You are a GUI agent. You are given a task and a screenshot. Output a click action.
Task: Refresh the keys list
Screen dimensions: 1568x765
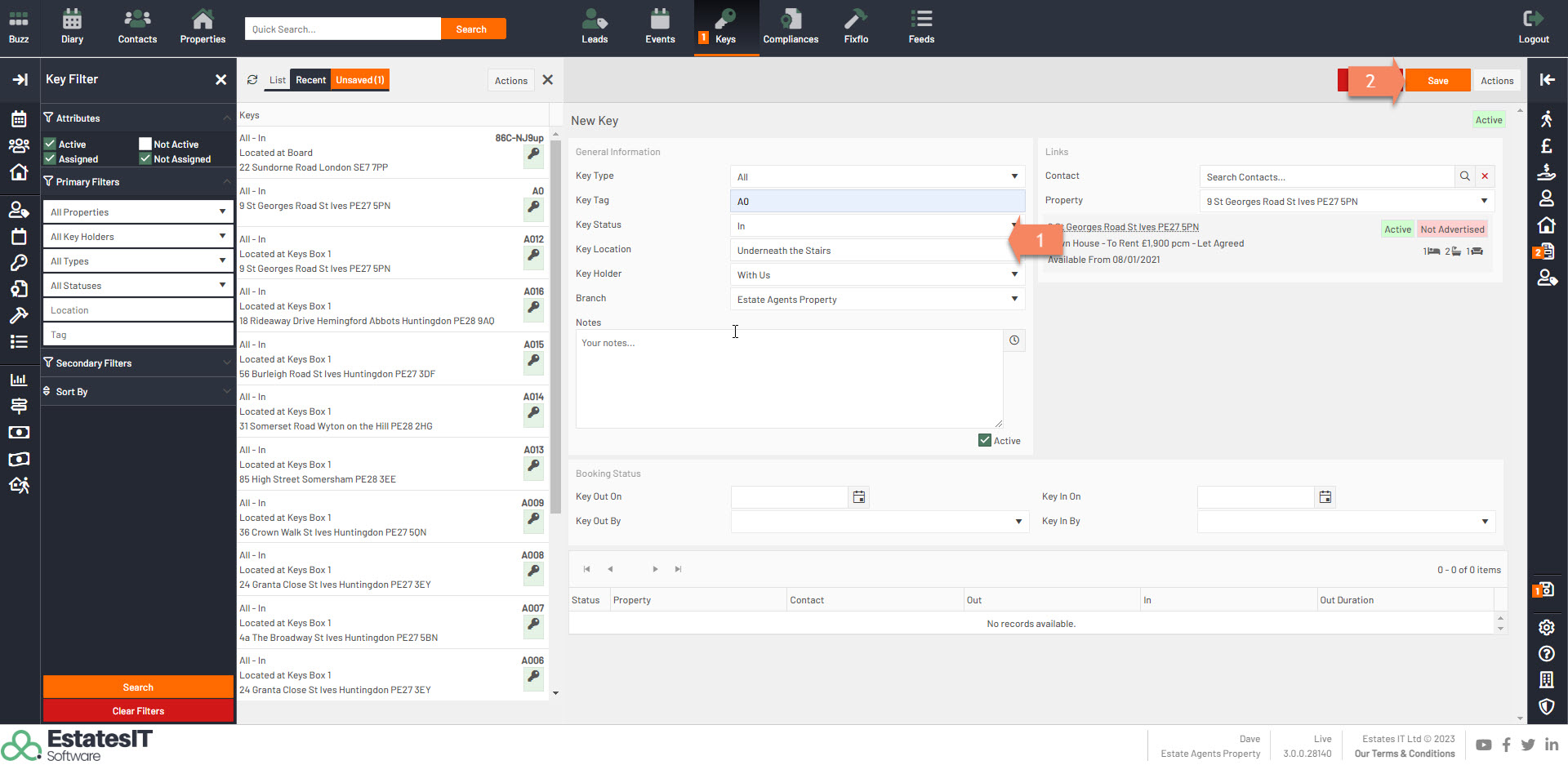click(x=252, y=80)
